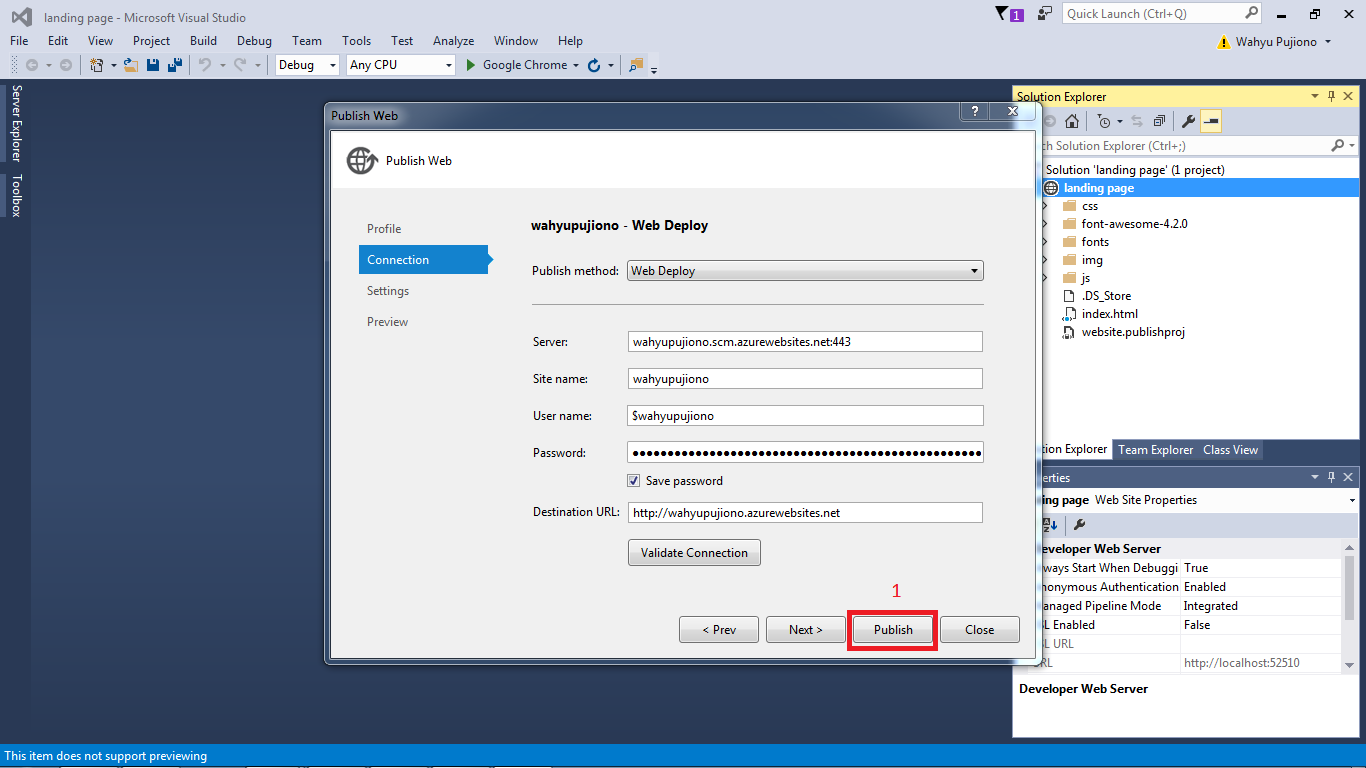Switch to the Class View tab
The width and height of the screenshot is (1366, 768).
pyautogui.click(x=1230, y=450)
